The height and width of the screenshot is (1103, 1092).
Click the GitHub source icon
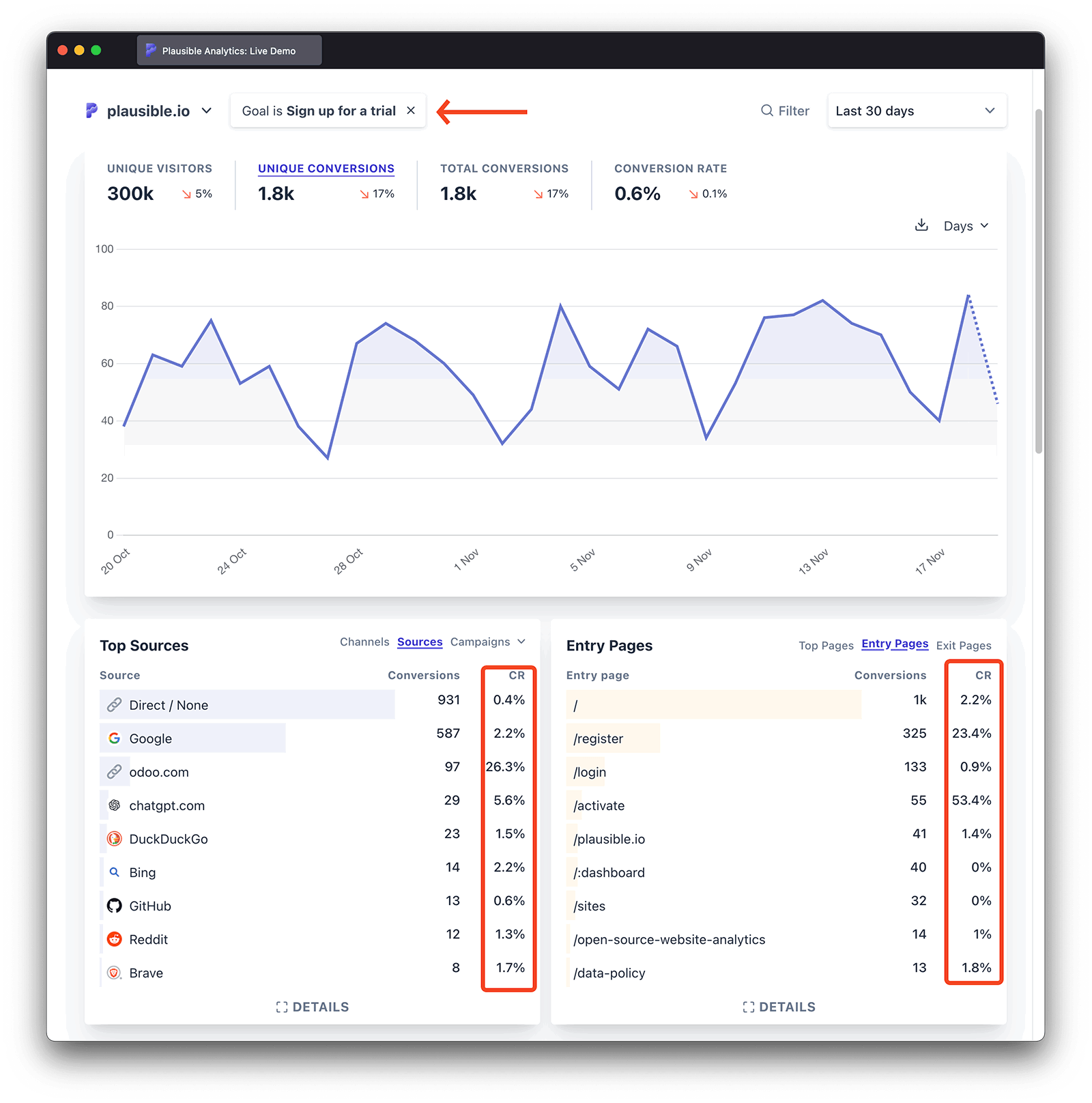pyautogui.click(x=115, y=906)
